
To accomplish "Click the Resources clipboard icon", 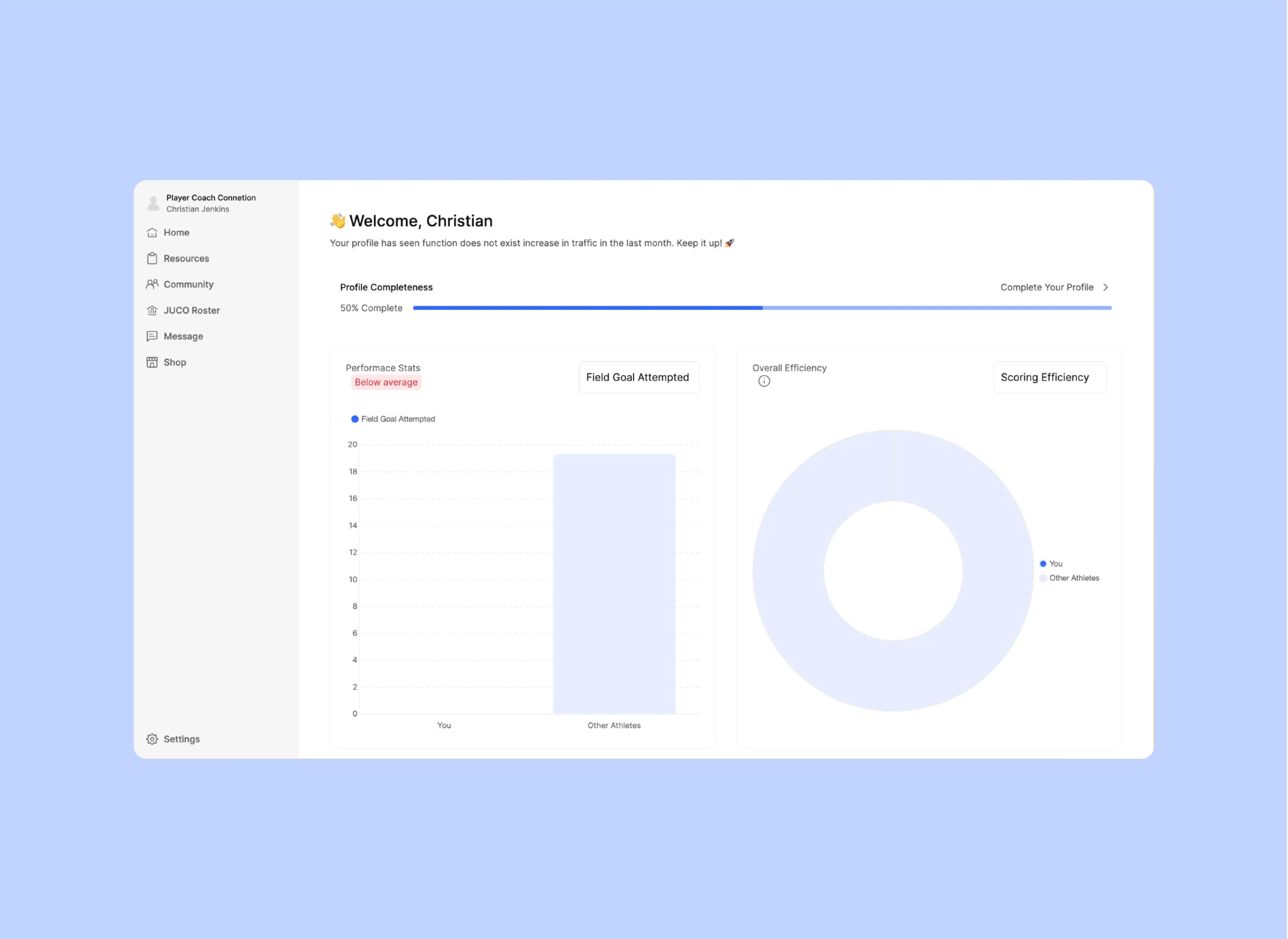I will click(x=152, y=259).
